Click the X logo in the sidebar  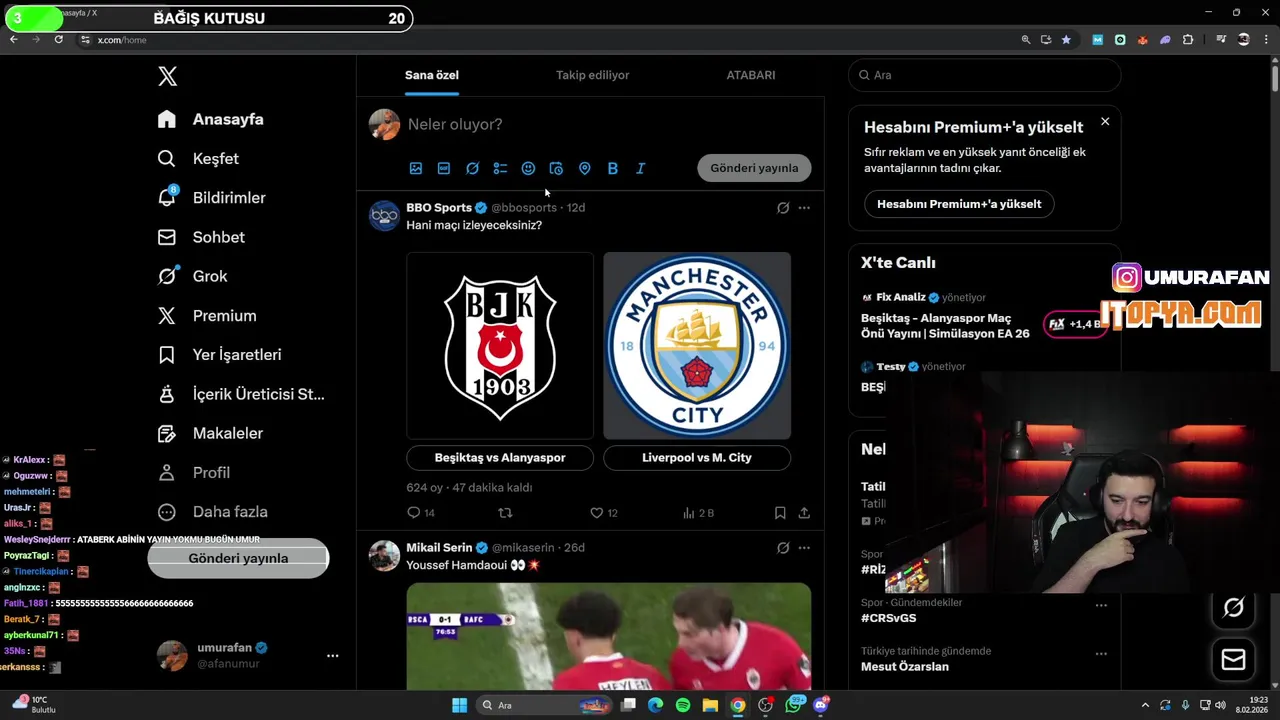click(168, 77)
